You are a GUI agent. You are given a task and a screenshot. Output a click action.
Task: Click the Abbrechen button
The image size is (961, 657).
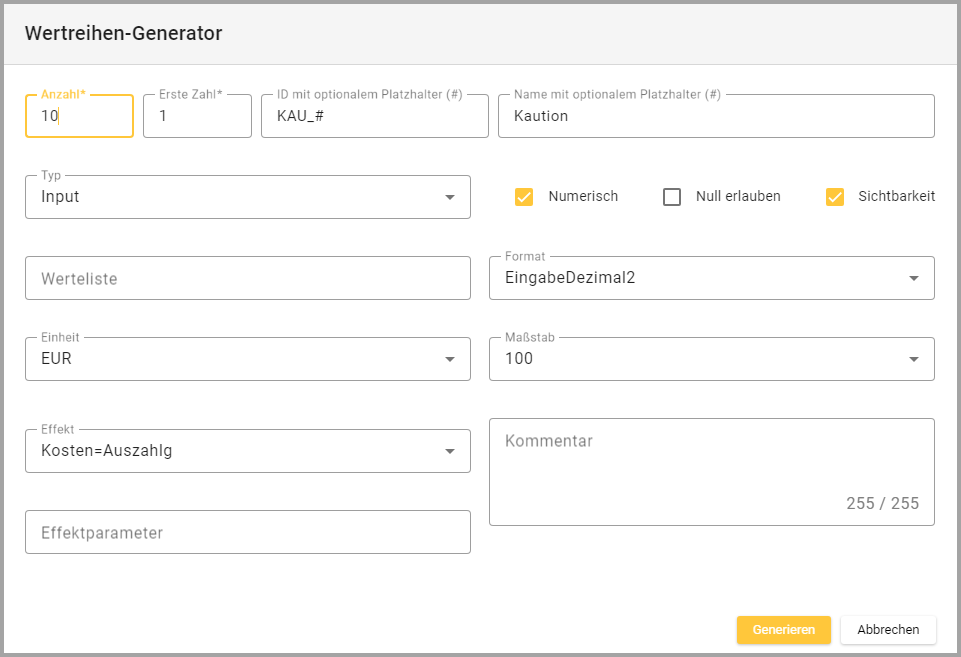888,629
